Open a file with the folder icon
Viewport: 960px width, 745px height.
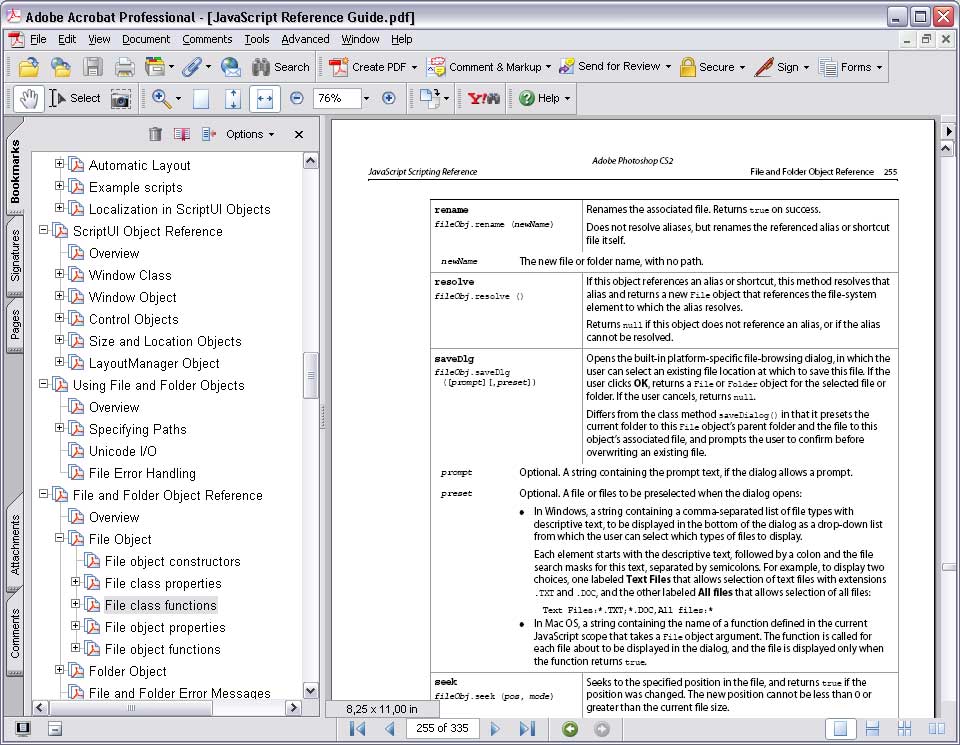(x=29, y=67)
